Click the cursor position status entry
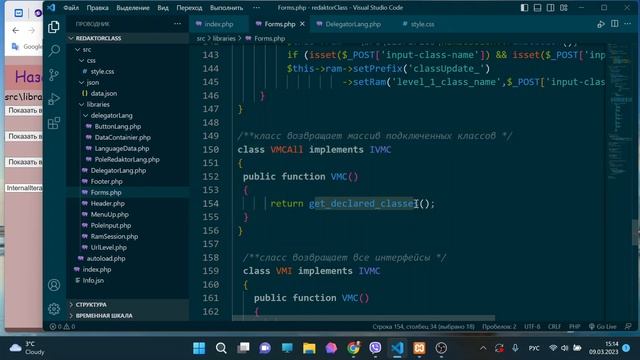The height and width of the screenshot is (360, 640). (423, 327)
